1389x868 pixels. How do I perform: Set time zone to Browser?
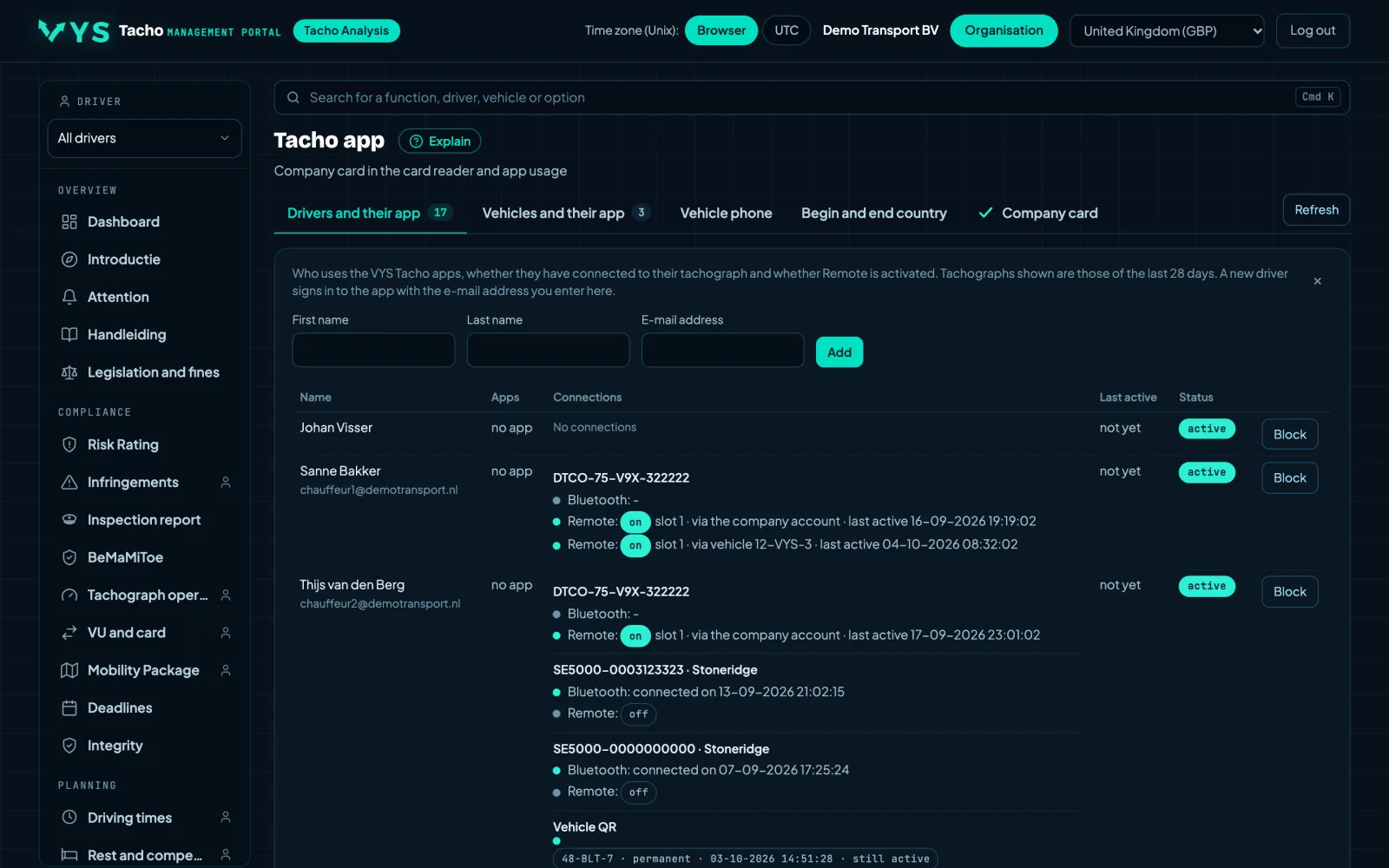(721, 30)
